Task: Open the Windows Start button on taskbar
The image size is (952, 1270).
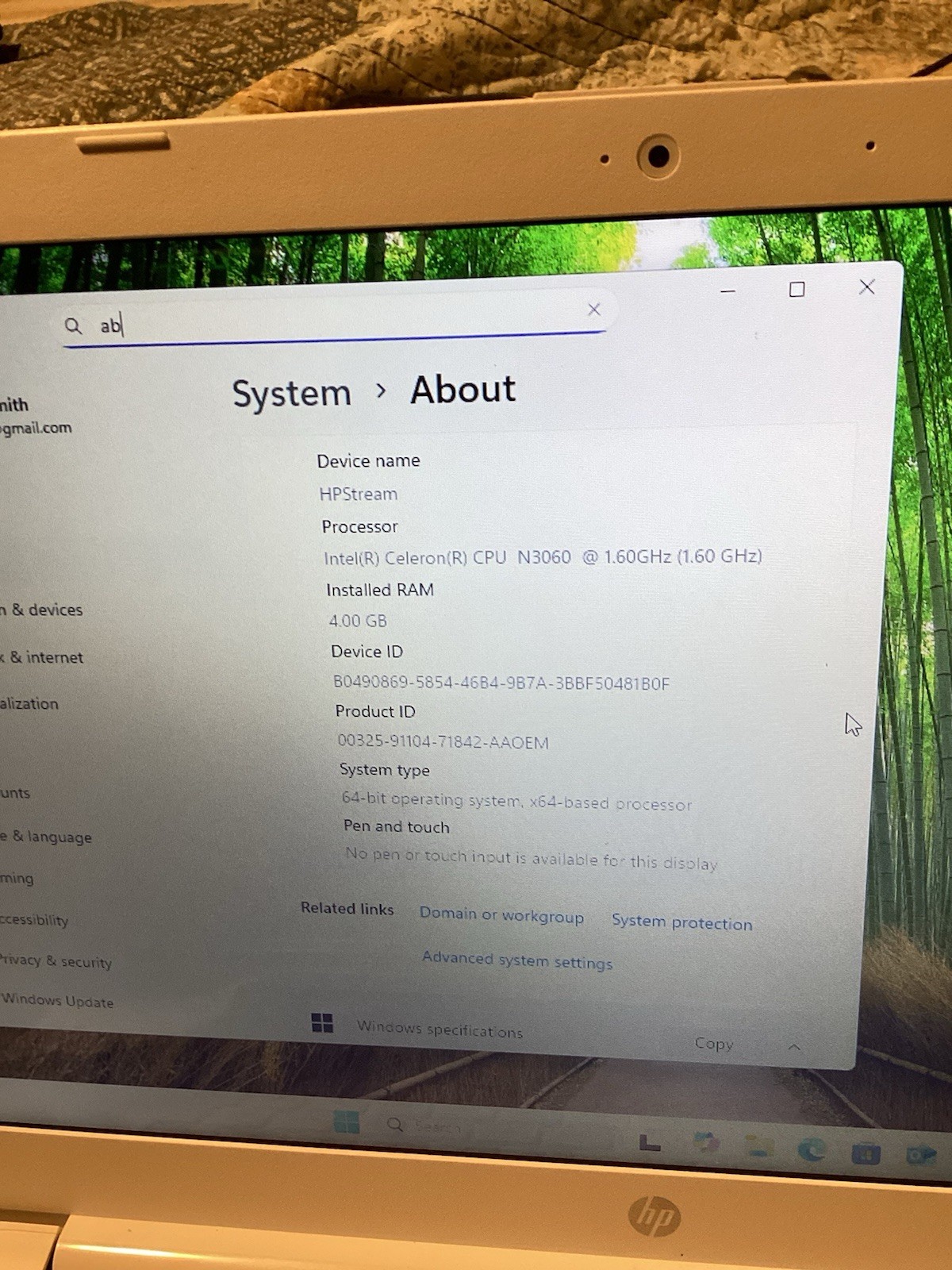Action: (x=347, y=1122)
